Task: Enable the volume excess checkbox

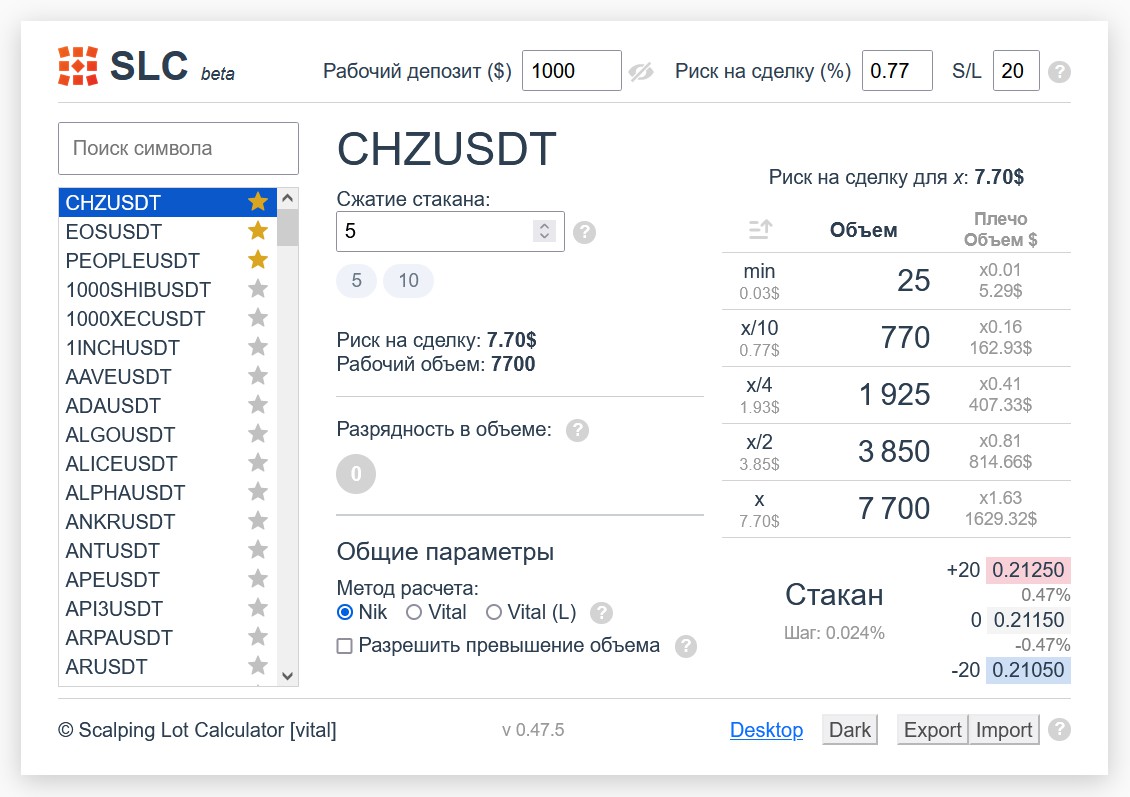Action: [345, 646]
